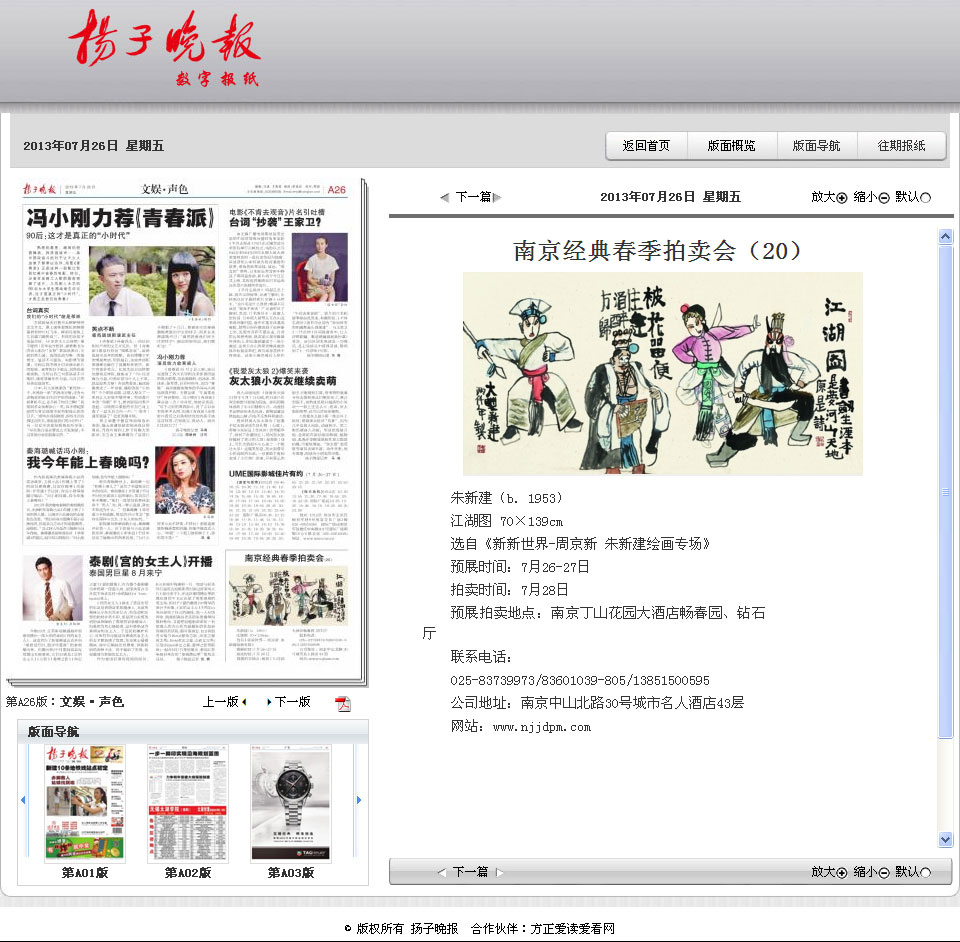Click the scroll-up arrow of the article scrollbar

[945, 236]
